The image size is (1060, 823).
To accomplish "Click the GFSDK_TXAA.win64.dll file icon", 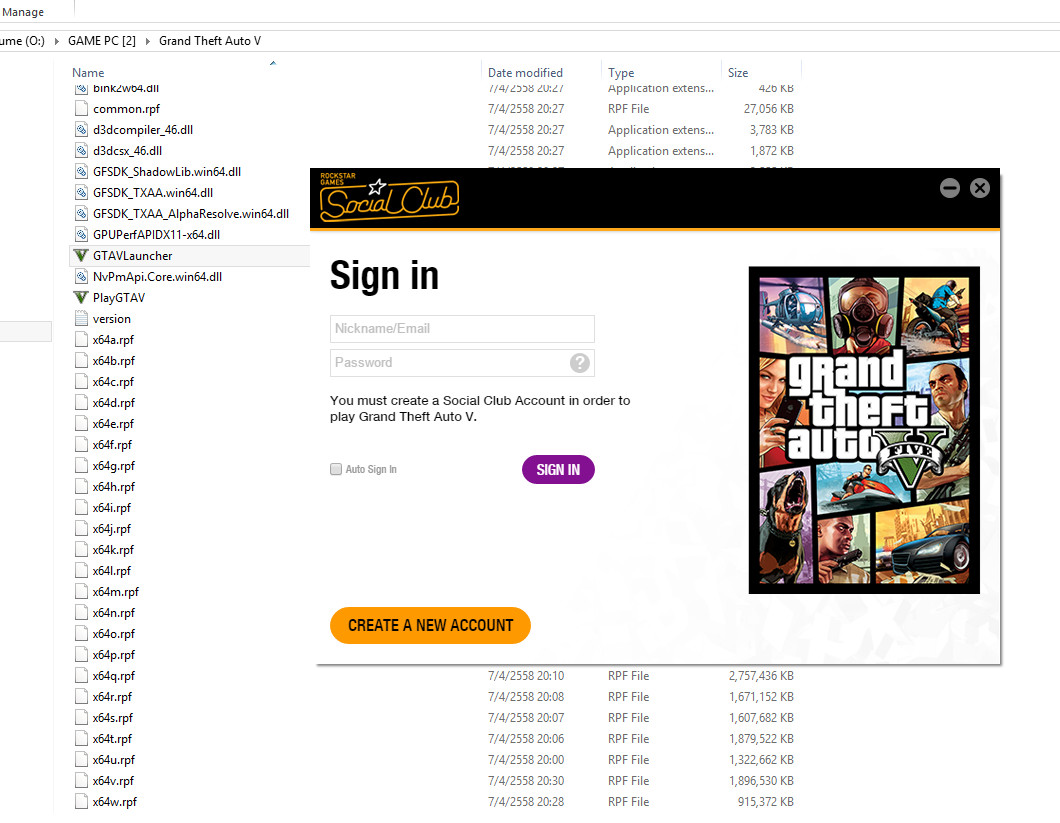I will tap(81, 193).
